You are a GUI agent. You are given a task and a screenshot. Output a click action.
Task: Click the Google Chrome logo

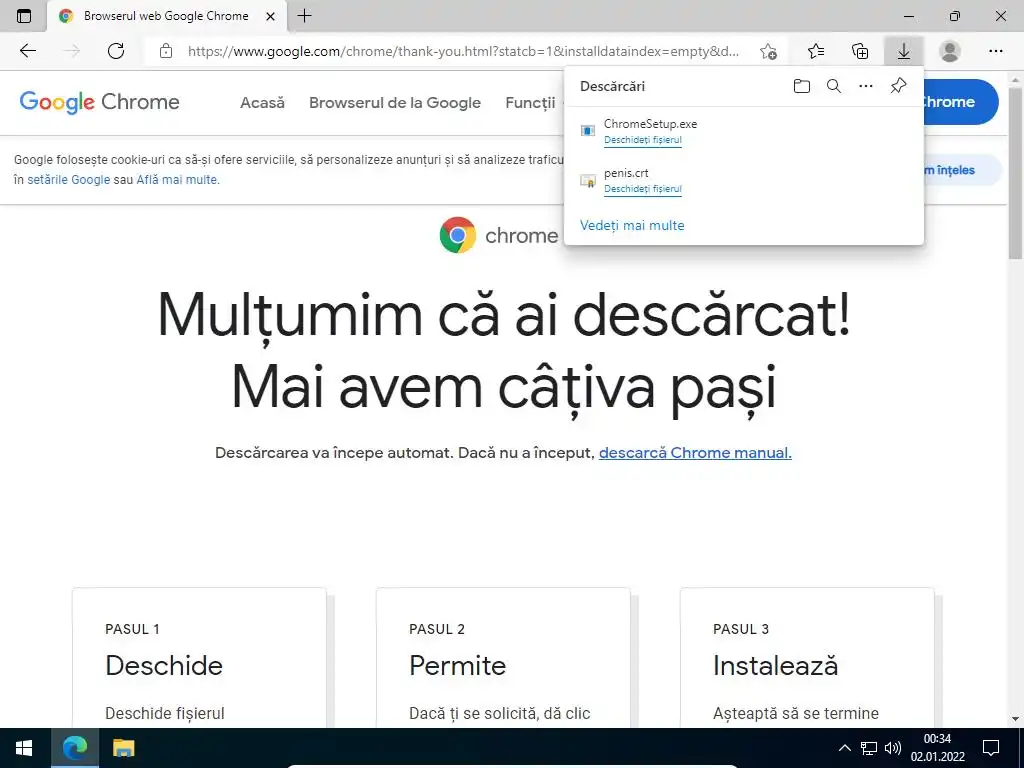[99, 102]
